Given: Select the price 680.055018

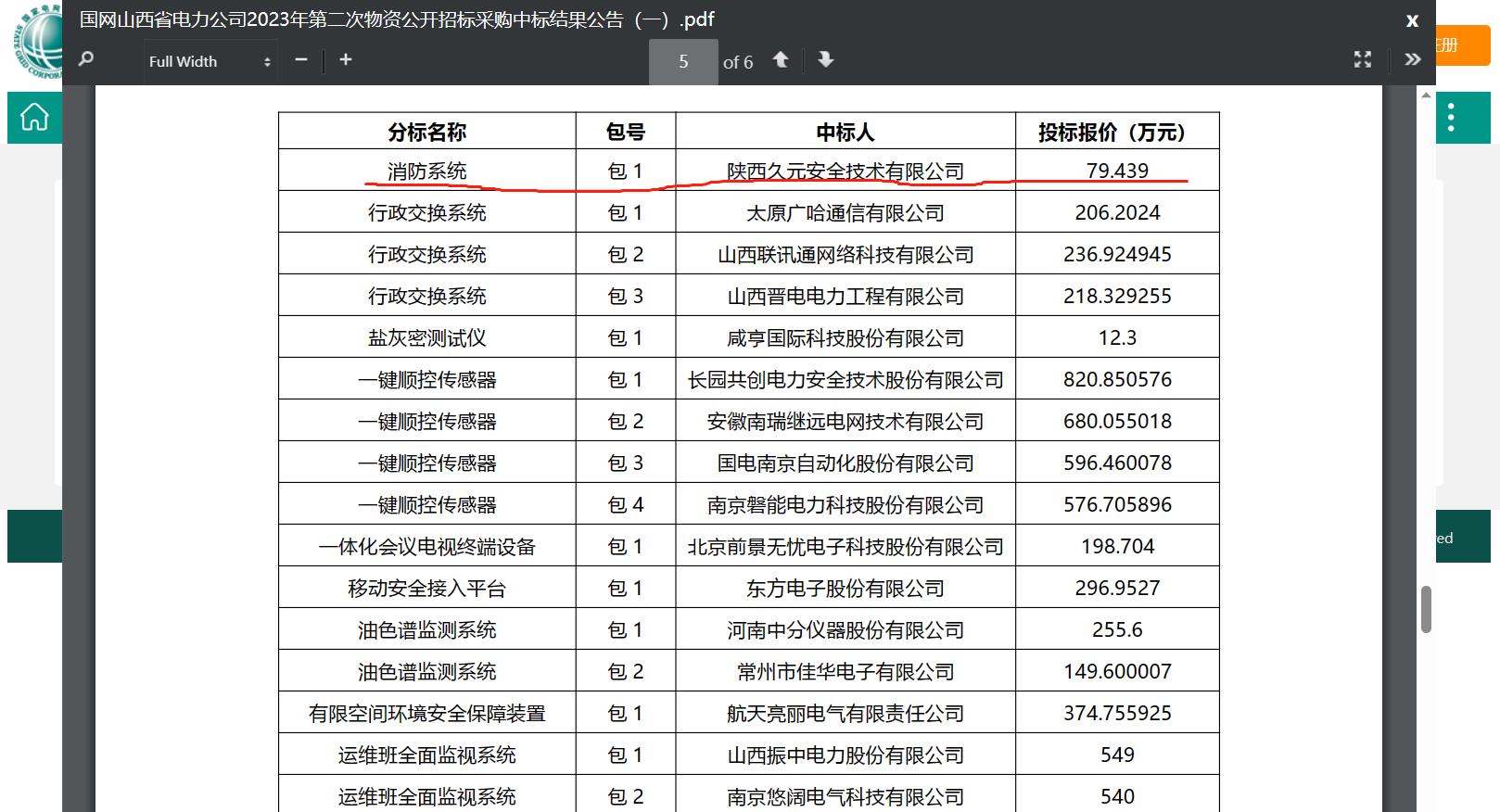Looking at the screenshot, I should pyautogui.click(x=1117, y=421).
